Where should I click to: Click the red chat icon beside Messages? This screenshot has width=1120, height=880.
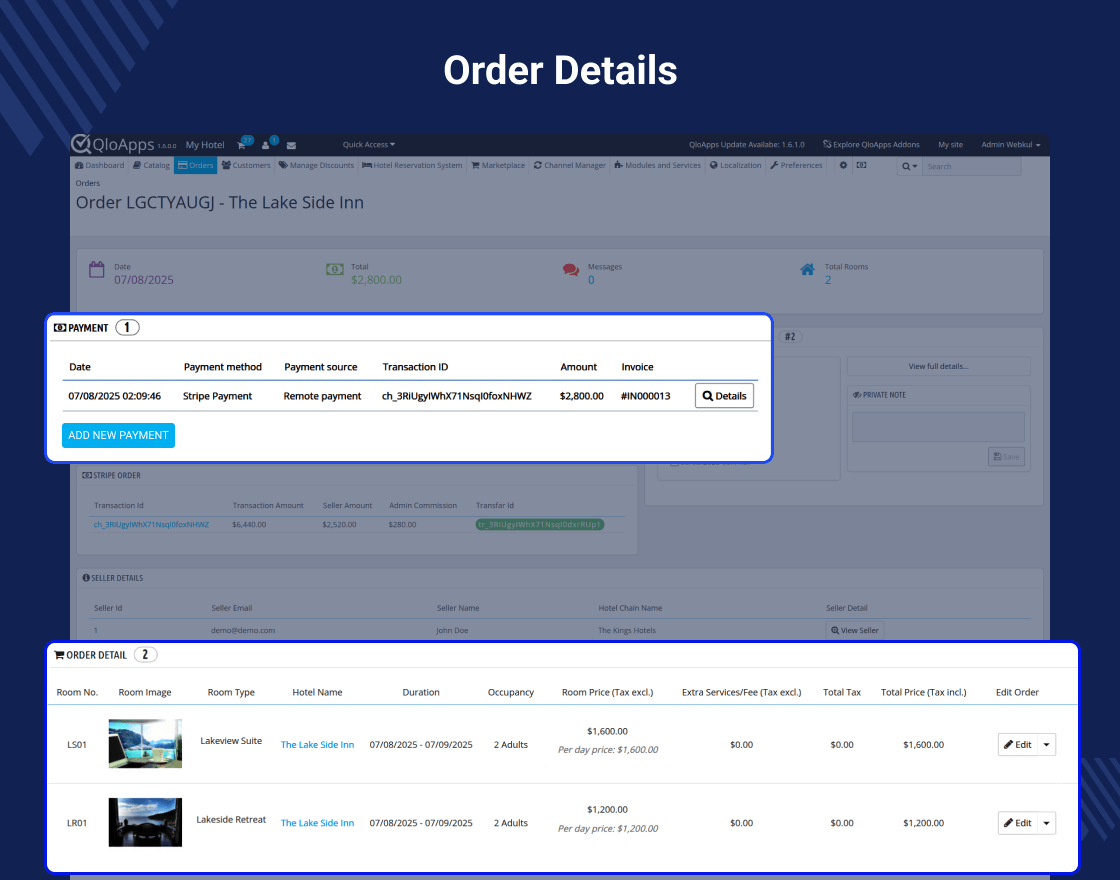tap(571, 270)
